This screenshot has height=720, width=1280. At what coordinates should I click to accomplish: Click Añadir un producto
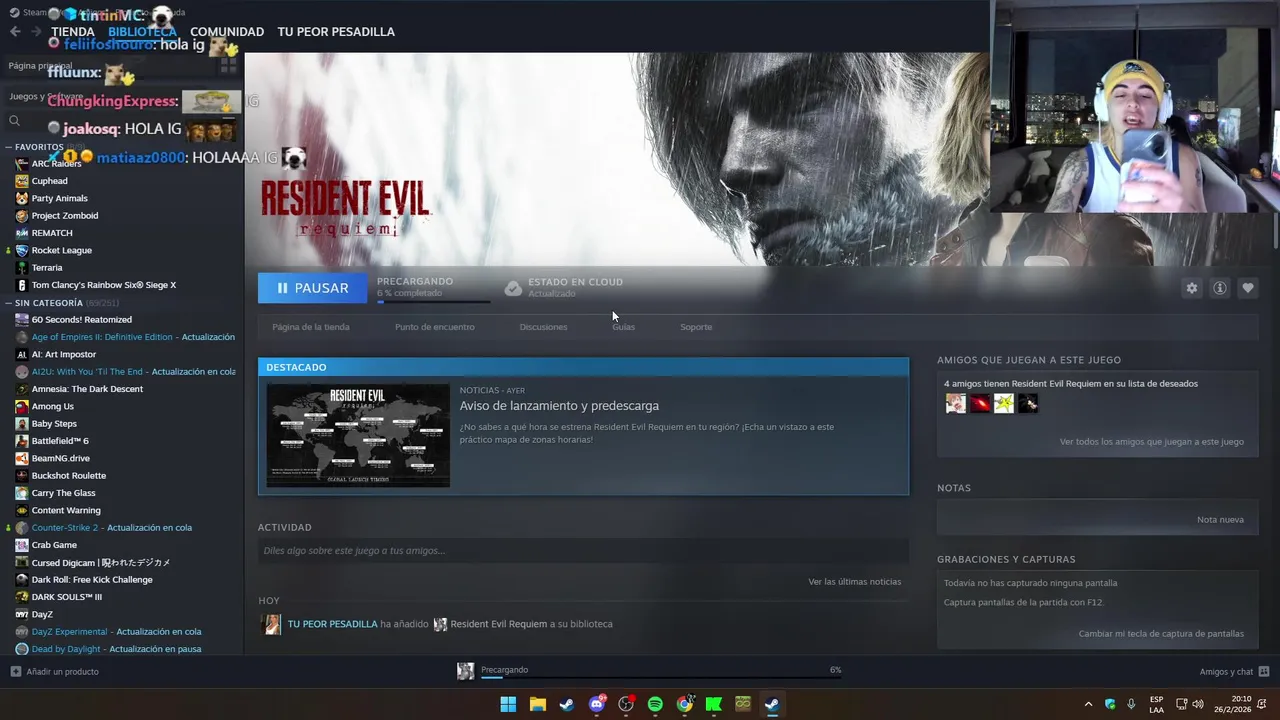click(x=55, y=672)
